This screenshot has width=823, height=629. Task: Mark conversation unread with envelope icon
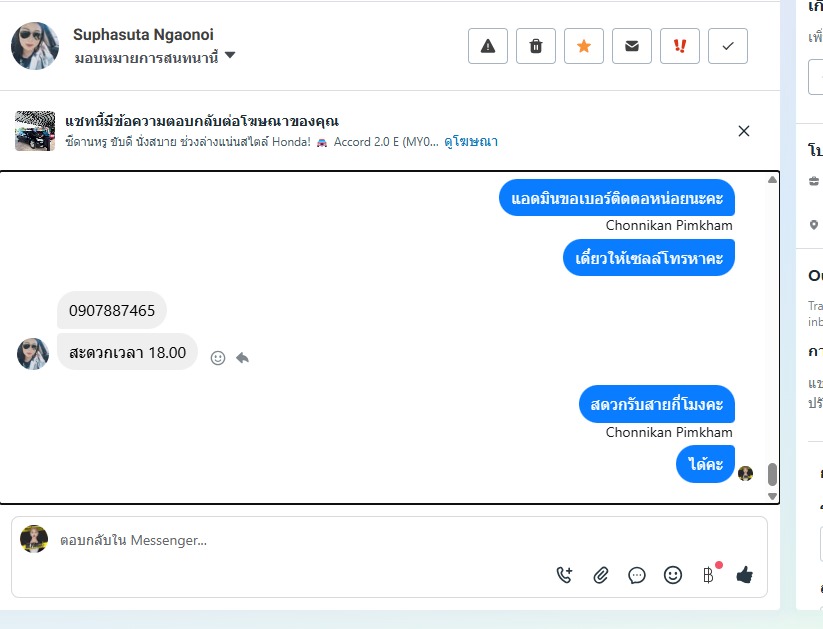tap(631, 46)
